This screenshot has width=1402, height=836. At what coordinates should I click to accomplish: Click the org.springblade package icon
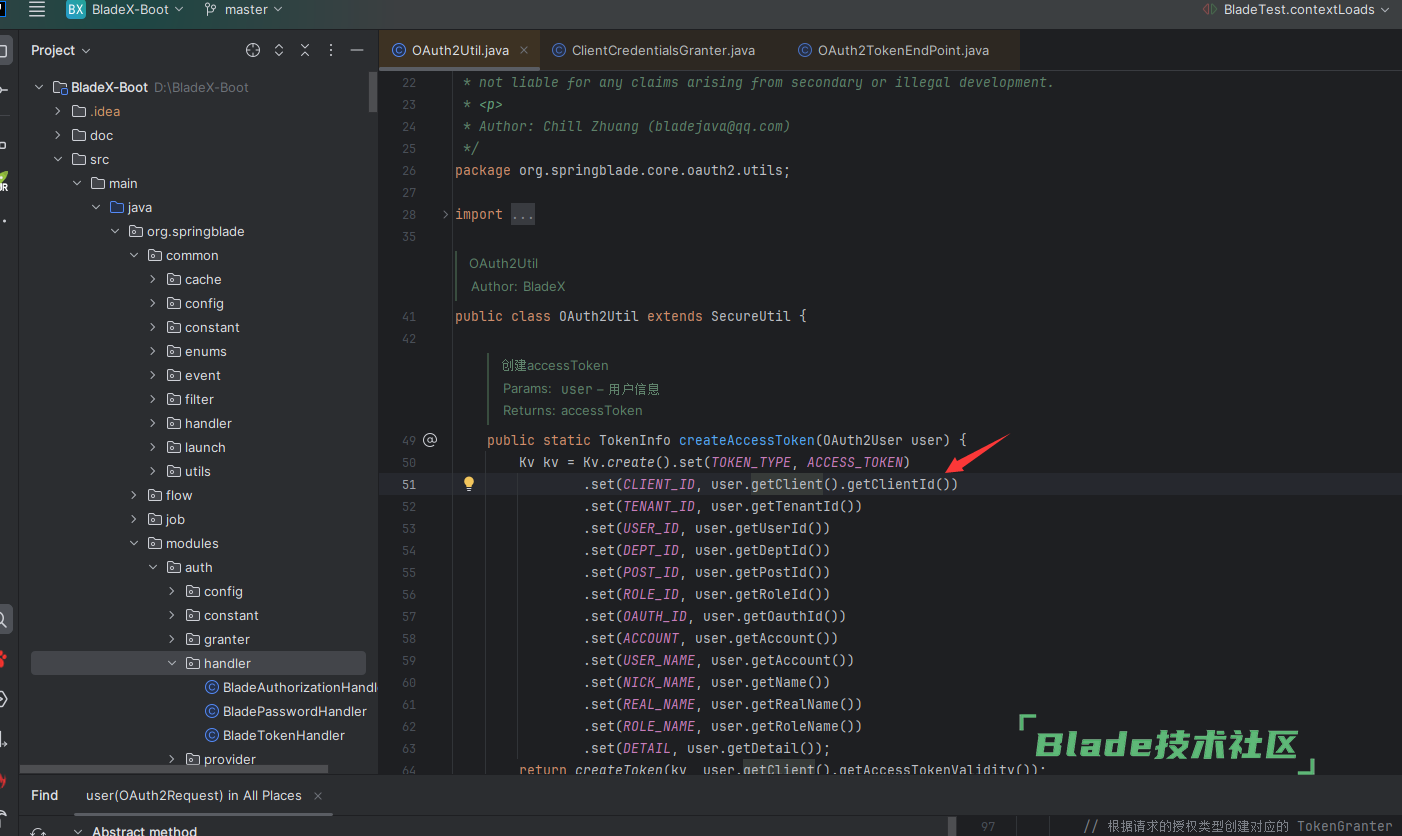pos(136,231)
